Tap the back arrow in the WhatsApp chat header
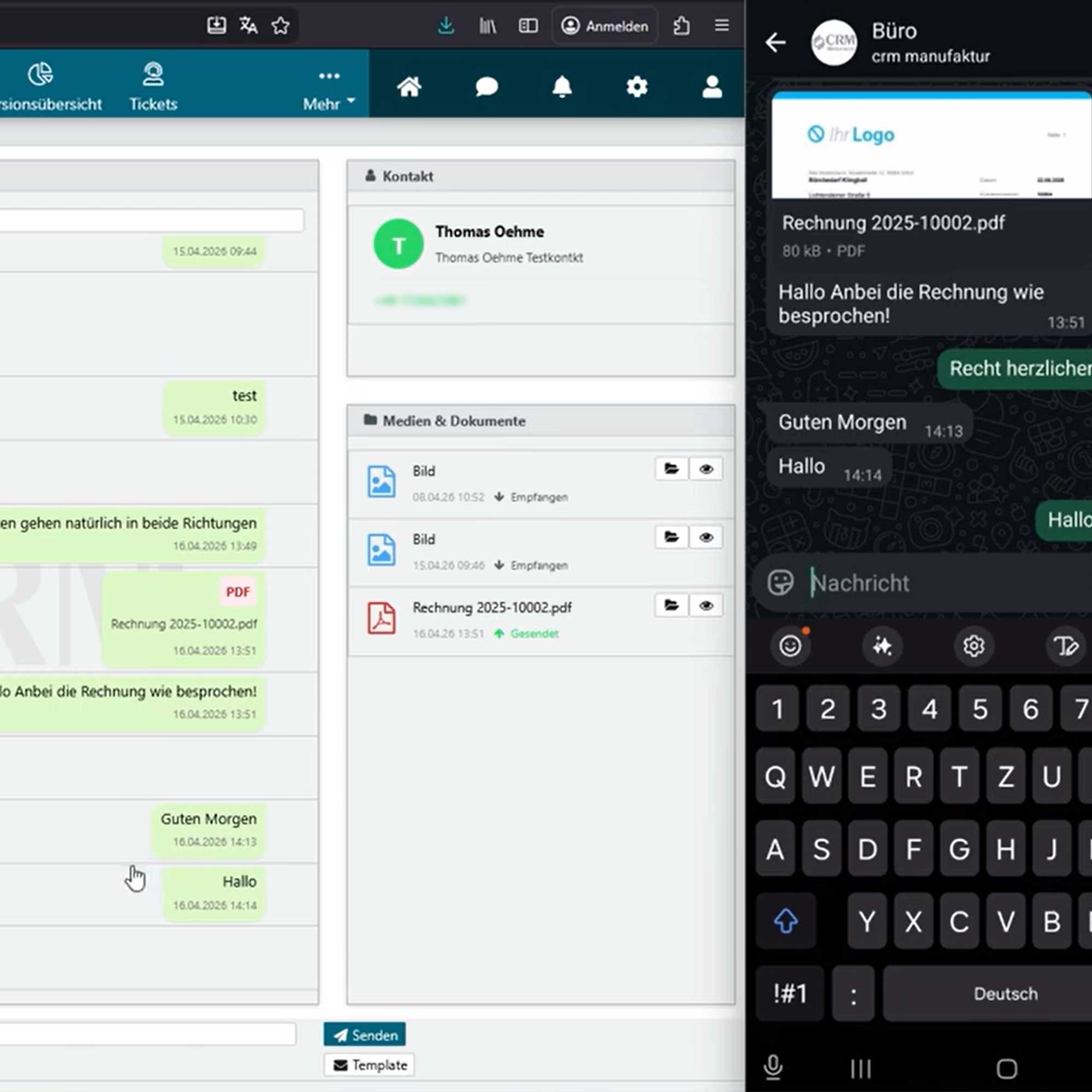The image size is (1092, 1092). point(775,43)
